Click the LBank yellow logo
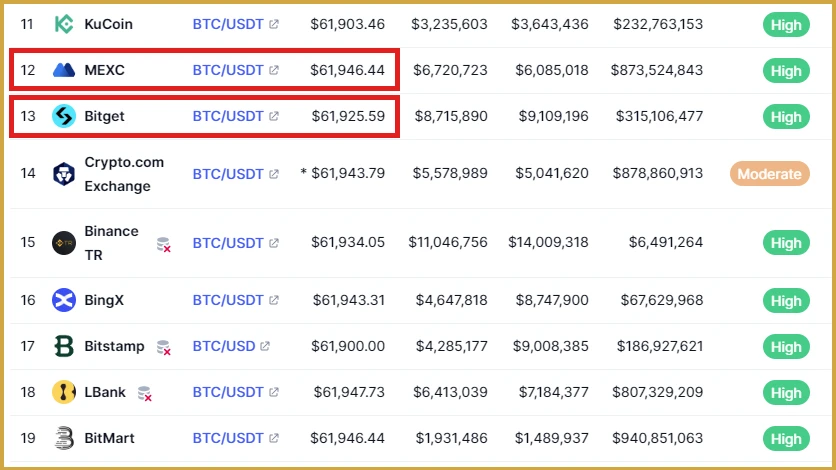Screen dimensions: 836x470 point(64,392)
